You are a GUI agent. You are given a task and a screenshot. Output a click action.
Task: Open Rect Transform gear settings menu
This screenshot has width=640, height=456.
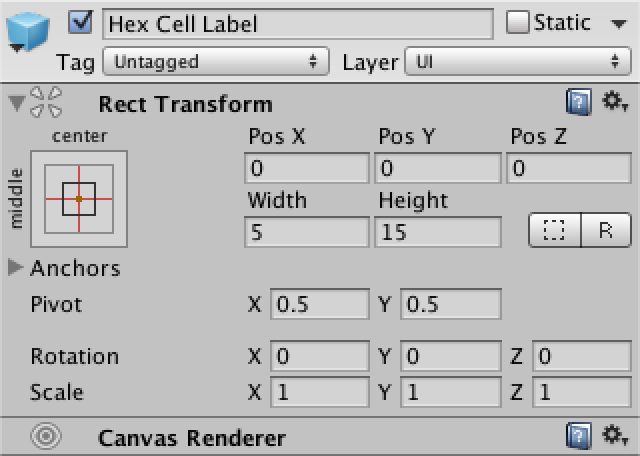pos(613,103)
